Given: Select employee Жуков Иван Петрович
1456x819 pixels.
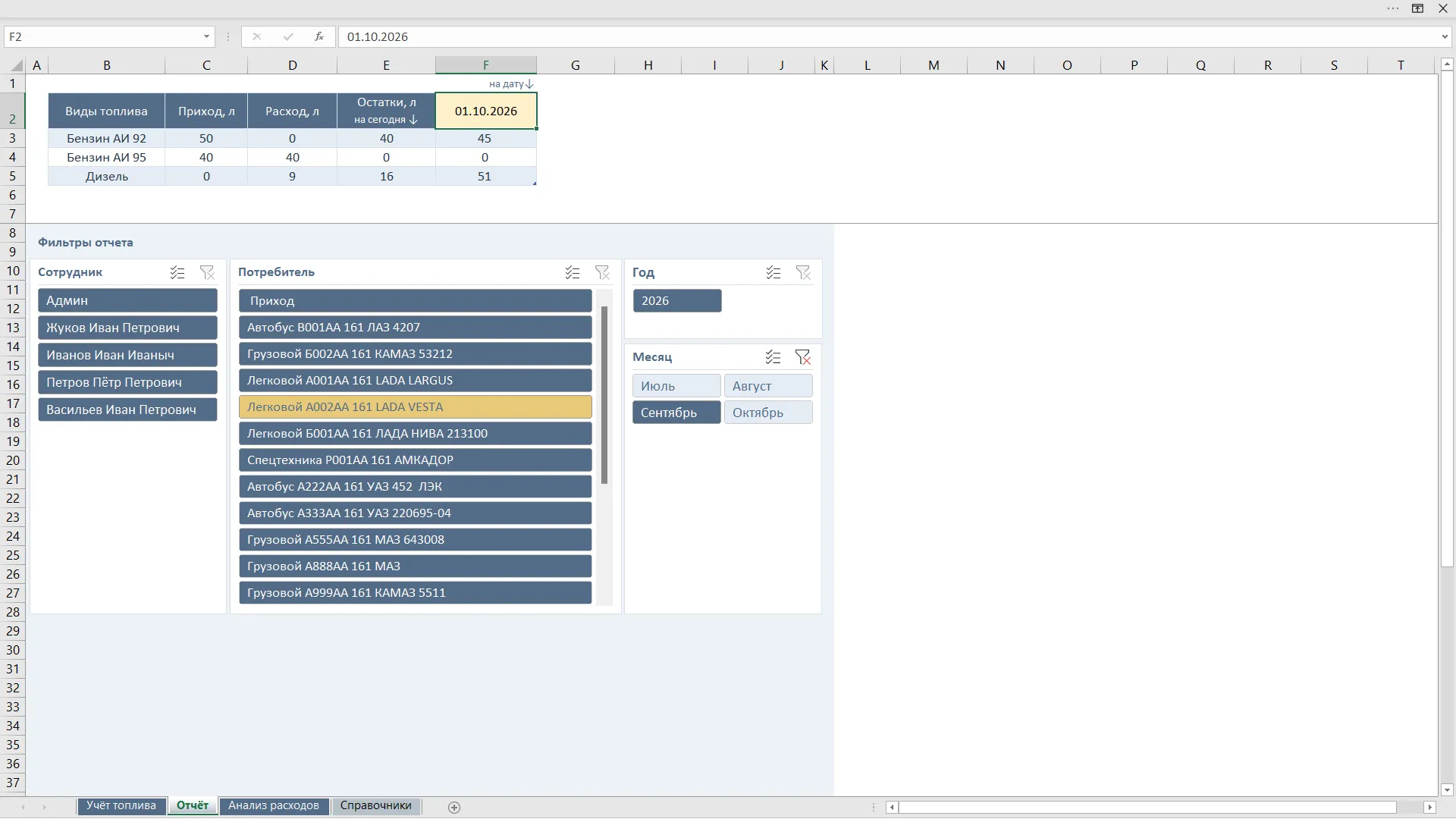Looking at the screenshot, I should coord(127,328).
